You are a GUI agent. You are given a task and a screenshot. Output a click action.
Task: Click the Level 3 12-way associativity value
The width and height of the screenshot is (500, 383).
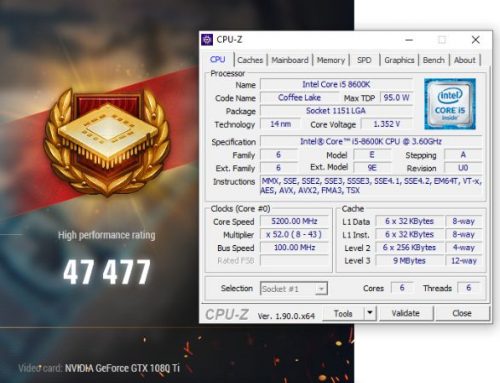(x=464, y=260)
